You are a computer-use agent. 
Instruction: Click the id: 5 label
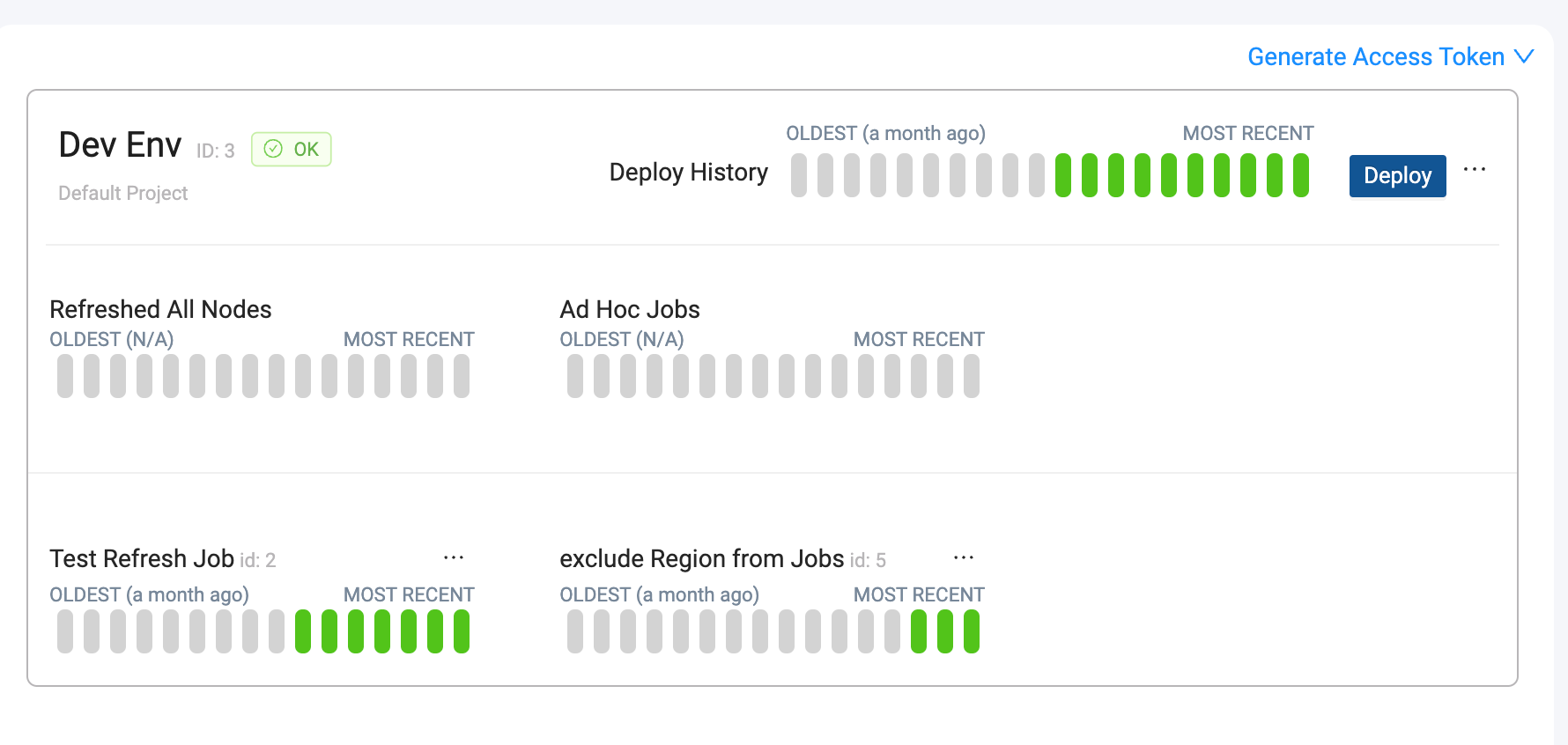(x=868, y=560)
